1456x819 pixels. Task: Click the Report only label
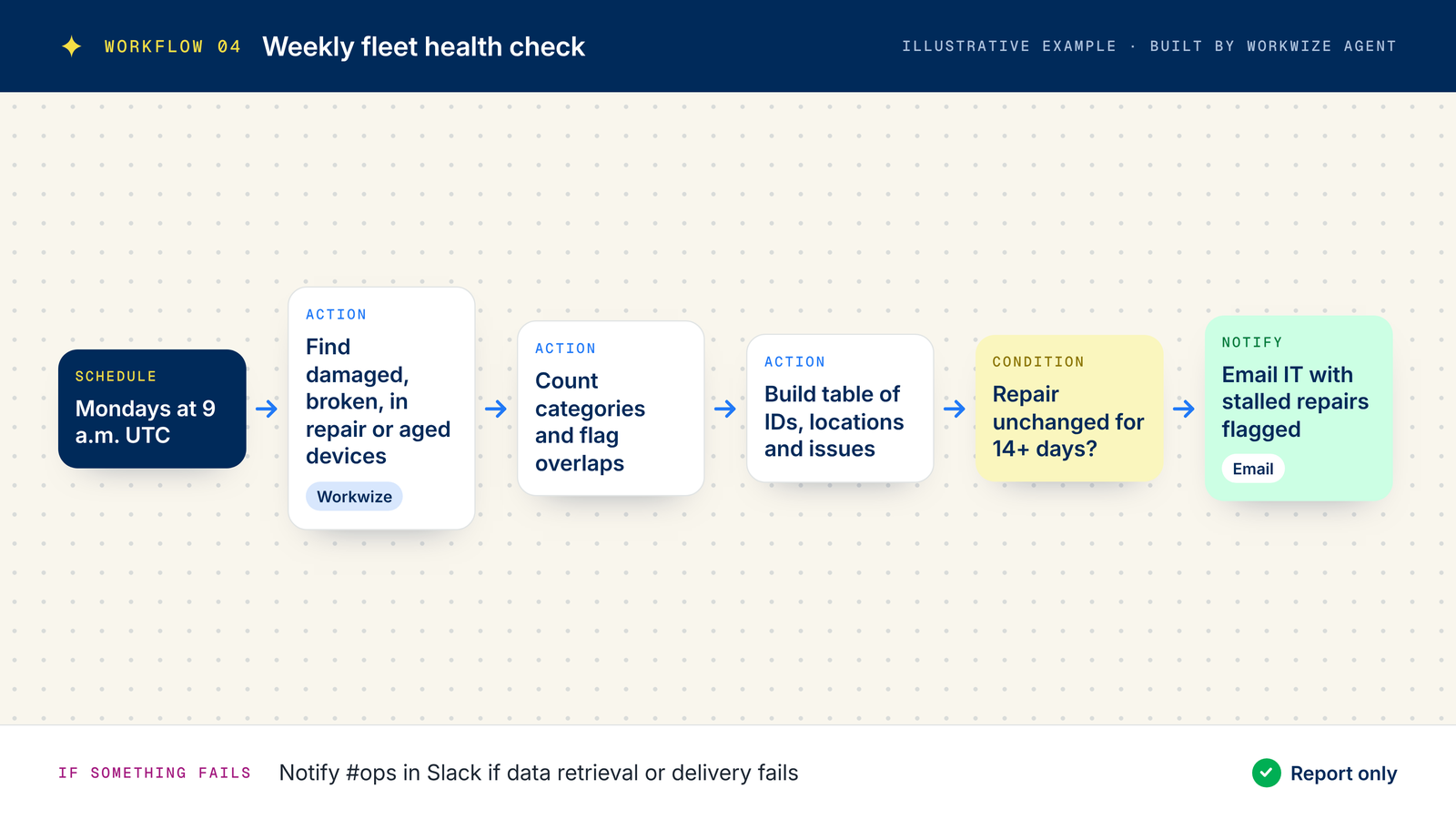[x=1343, y=773]
